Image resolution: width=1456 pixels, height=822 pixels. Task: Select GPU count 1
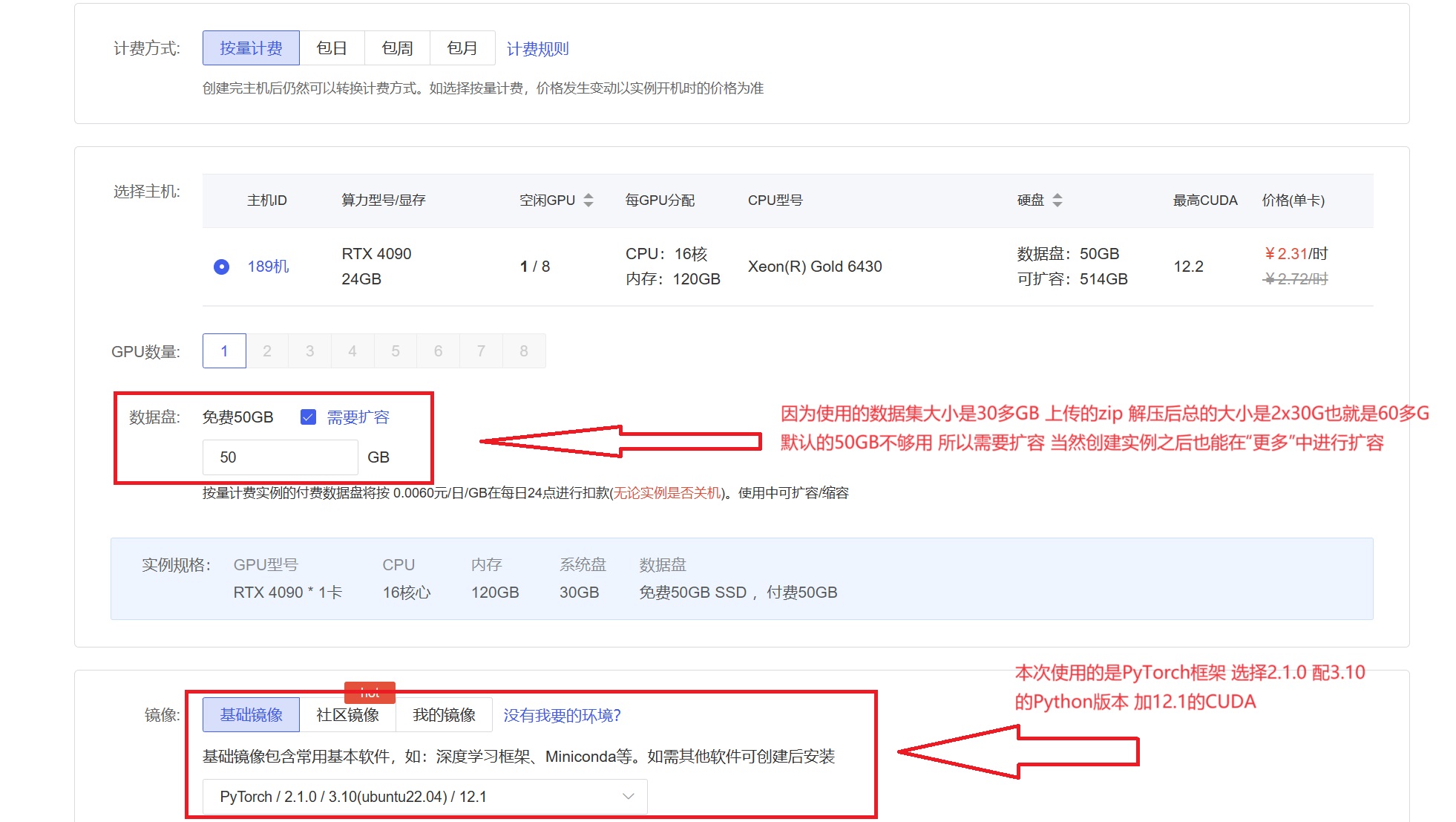(224, 350)
